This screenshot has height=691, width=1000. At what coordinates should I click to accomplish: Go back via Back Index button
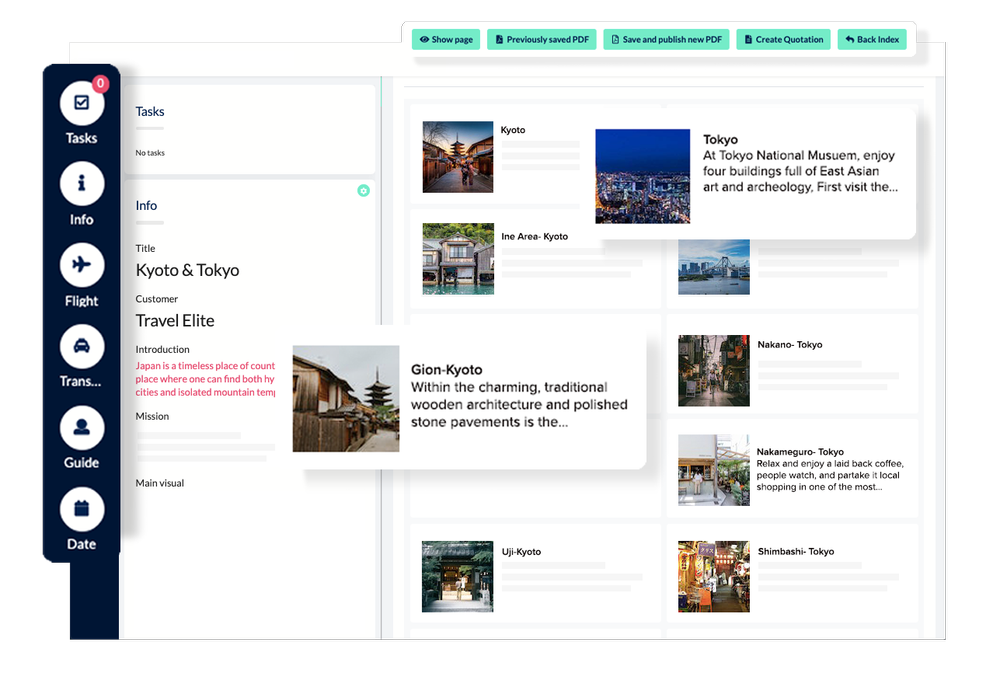coord(872,40)
